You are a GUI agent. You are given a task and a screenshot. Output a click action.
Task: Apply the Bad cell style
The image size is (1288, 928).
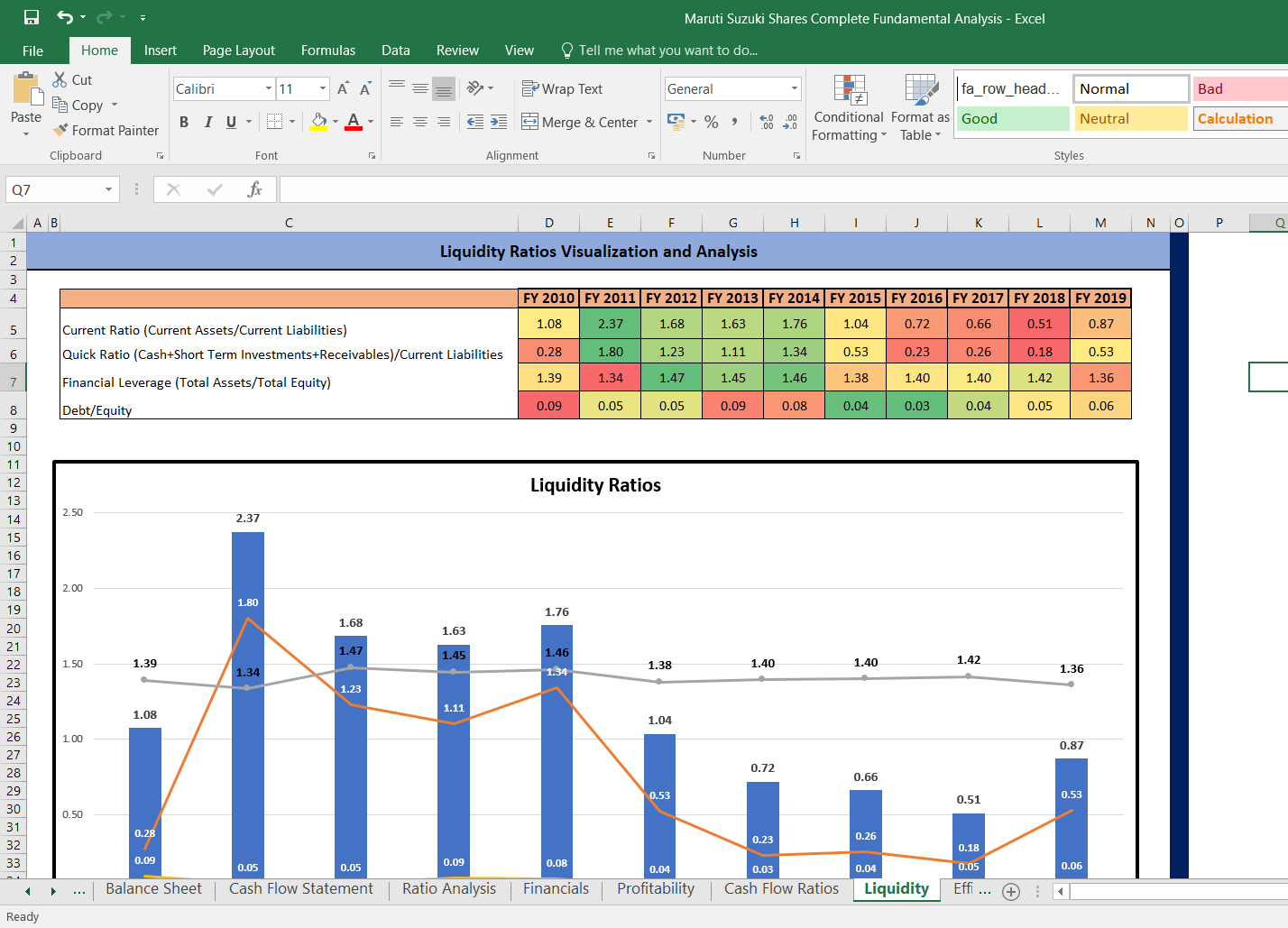pos(1241,88)
